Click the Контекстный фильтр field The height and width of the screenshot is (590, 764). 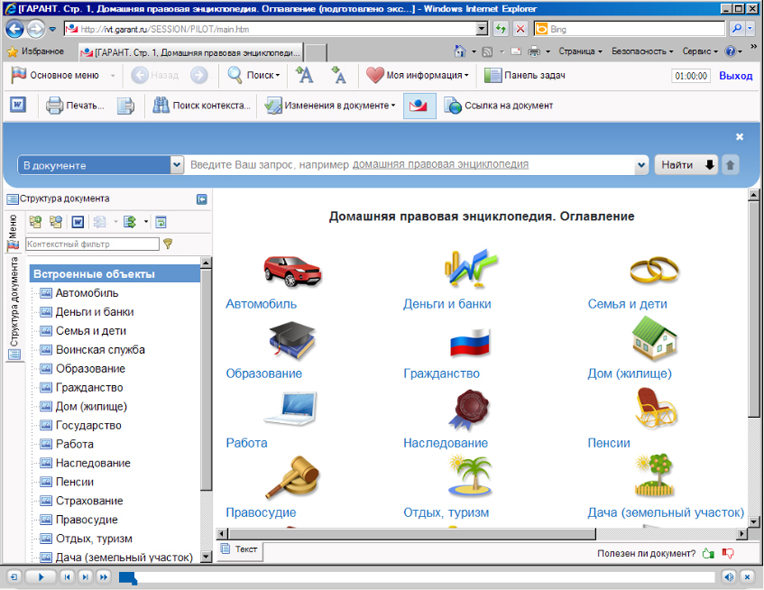(x=93, y=244)
